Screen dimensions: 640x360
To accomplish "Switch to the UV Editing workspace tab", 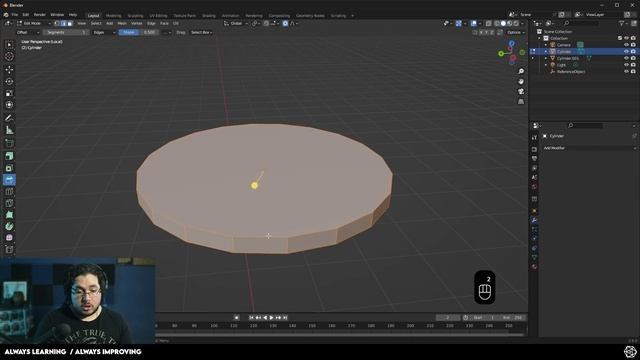I will click(x=158, y=16).
